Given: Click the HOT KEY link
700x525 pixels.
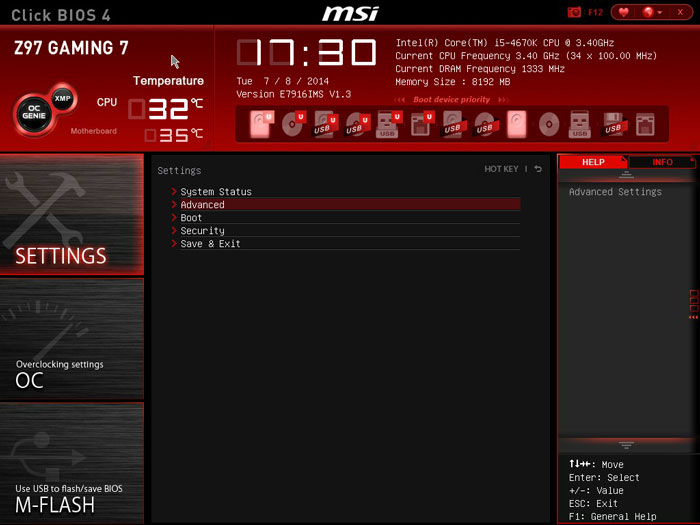Looking at the screenshot, I should pyautogui.click(x=501, y=169).
